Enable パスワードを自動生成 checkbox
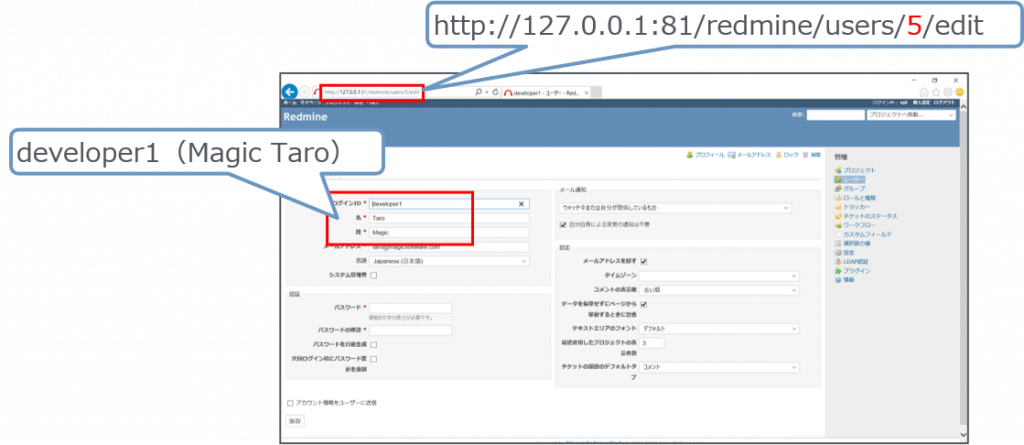1024x445 pixels. 374,344
